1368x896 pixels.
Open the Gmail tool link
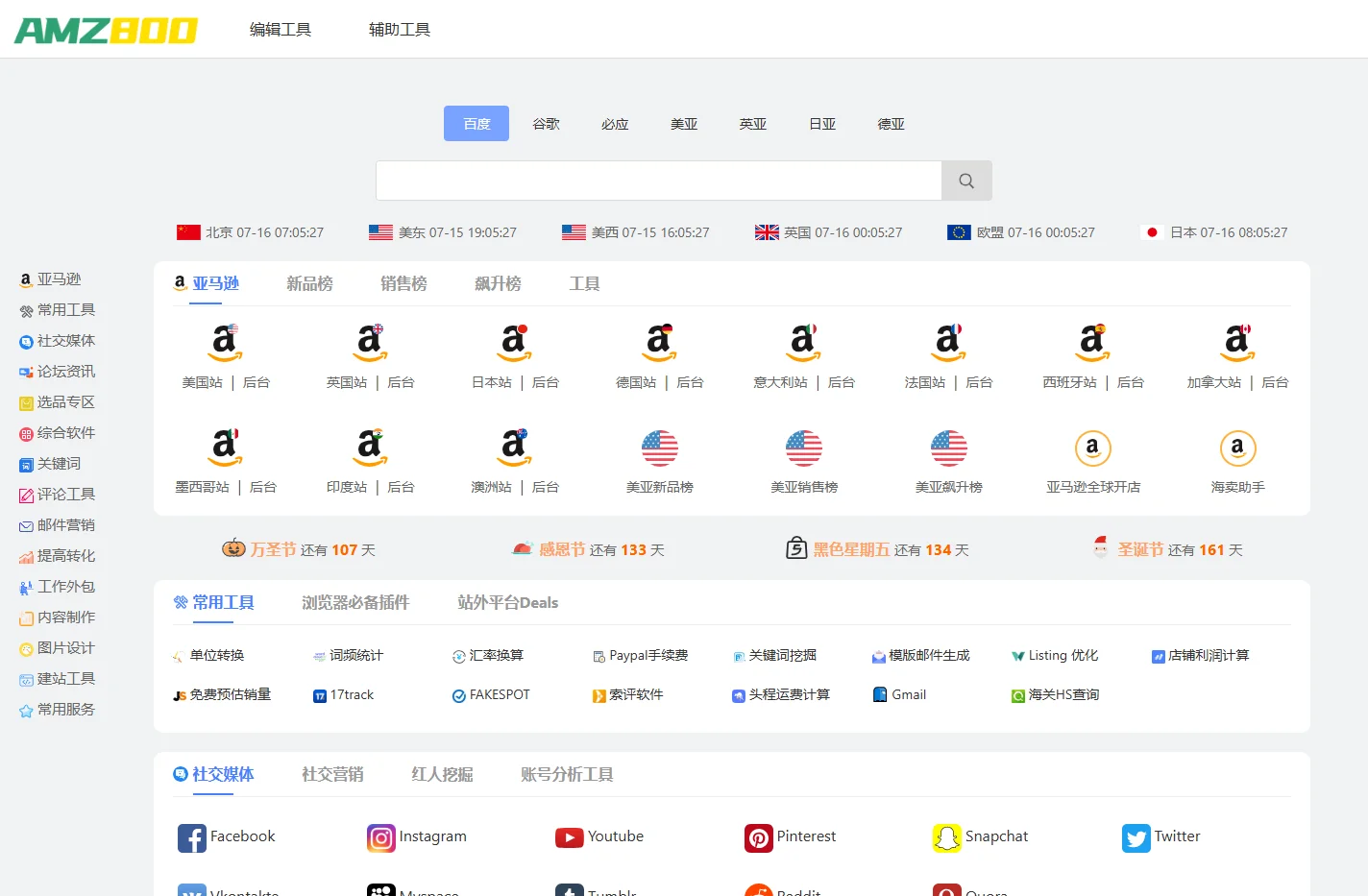click(x=899, y=695)
